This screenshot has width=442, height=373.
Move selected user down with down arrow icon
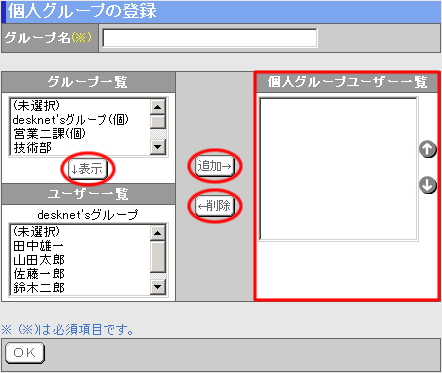(427, 185)
